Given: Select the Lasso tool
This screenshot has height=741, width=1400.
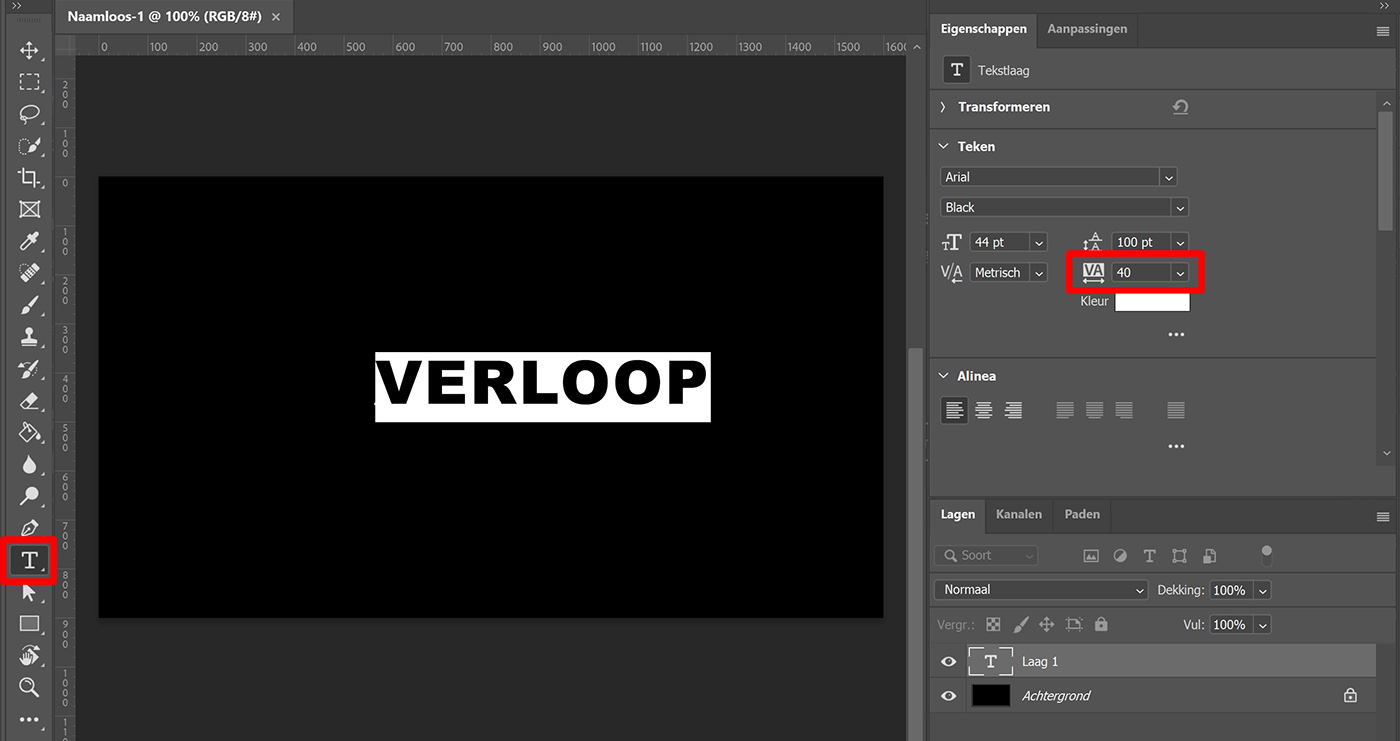Looking at the screenshot, I should coord(29,114).
